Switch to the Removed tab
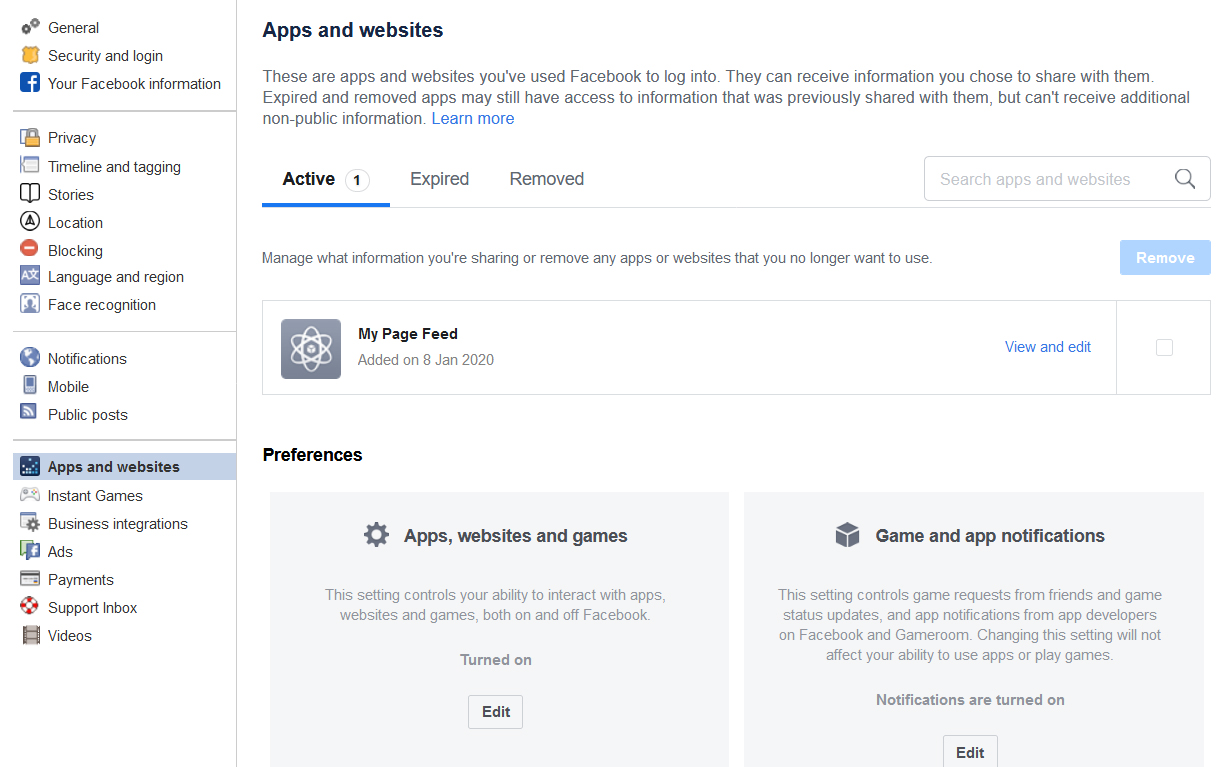The height and width of the screenshot is (767, 1231). tap(546, 179)
